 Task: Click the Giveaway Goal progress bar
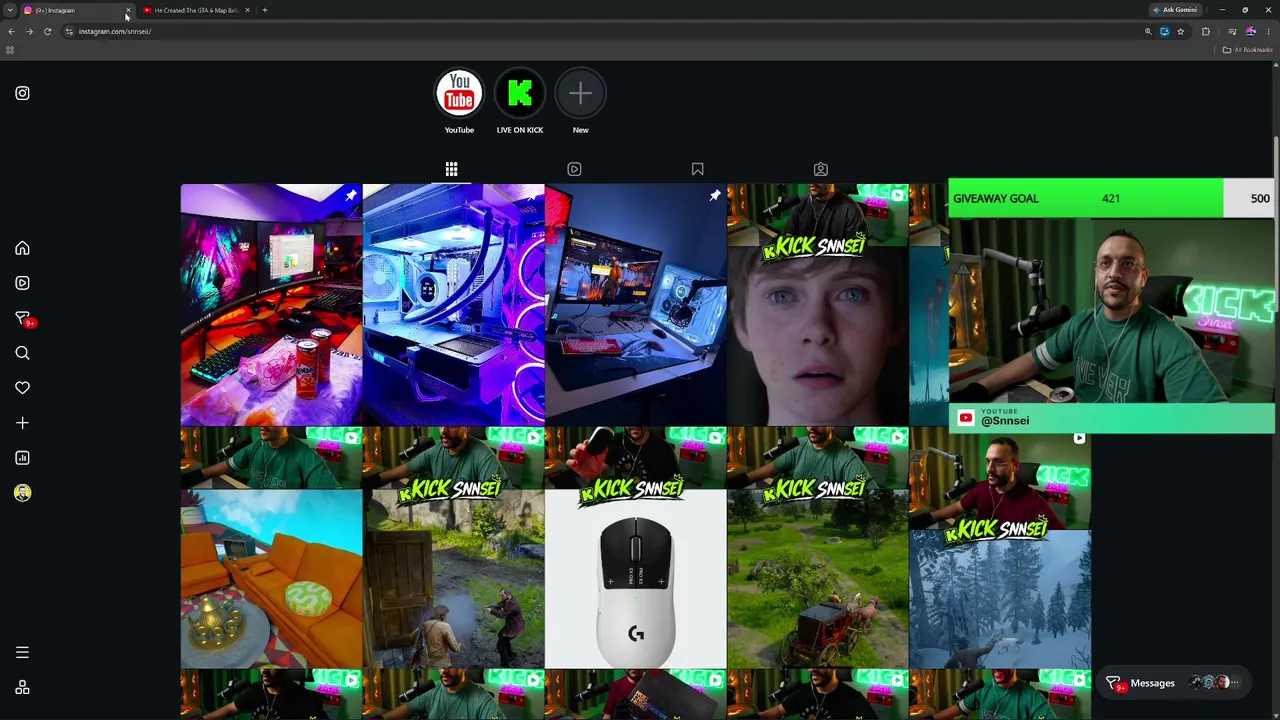point(1111,198)
